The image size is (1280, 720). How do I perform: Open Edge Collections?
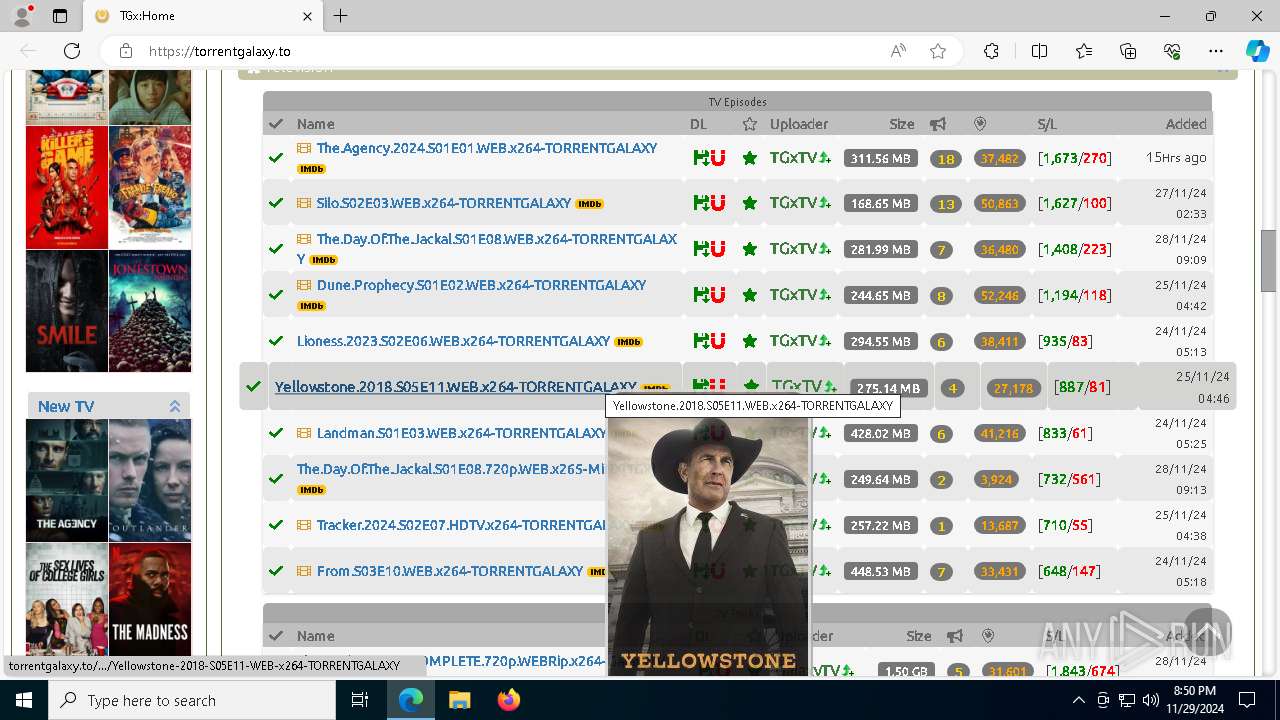[x=1128, y=51]
